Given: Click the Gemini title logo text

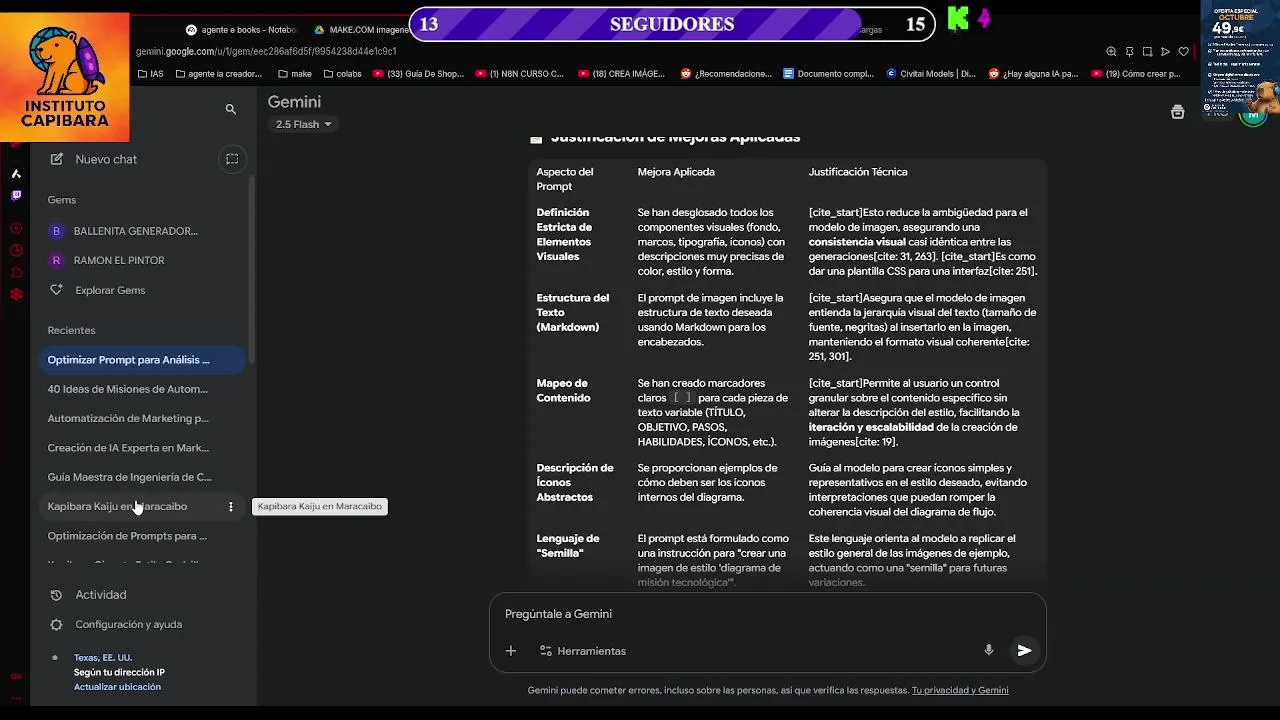Looking at the screenshot, I should (294, 102).
